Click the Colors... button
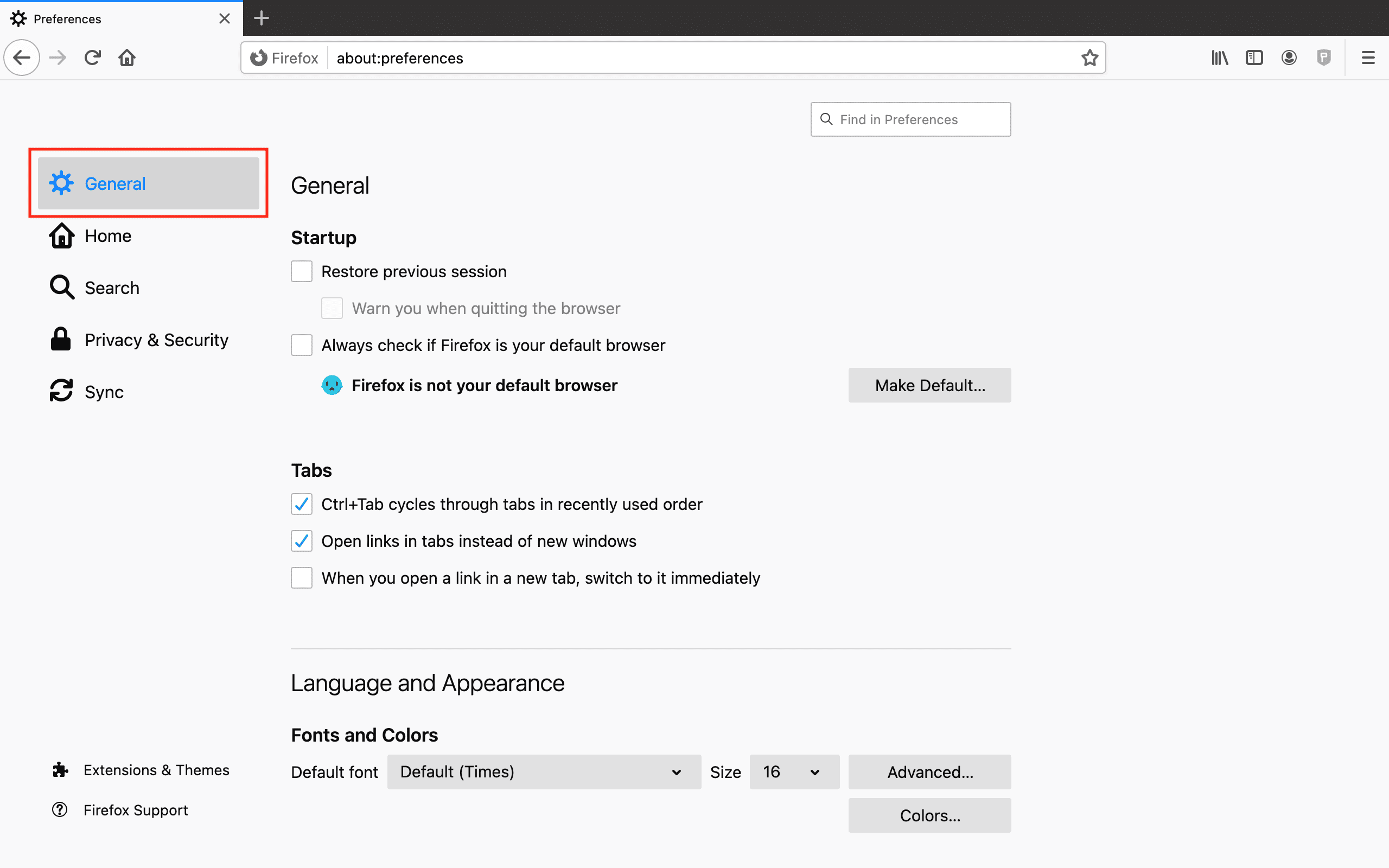1389x868 pixels. click(929, 815)
